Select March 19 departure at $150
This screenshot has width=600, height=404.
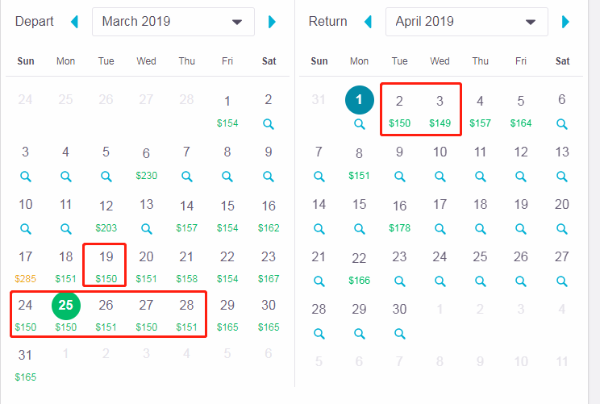(x=106, y=265)
